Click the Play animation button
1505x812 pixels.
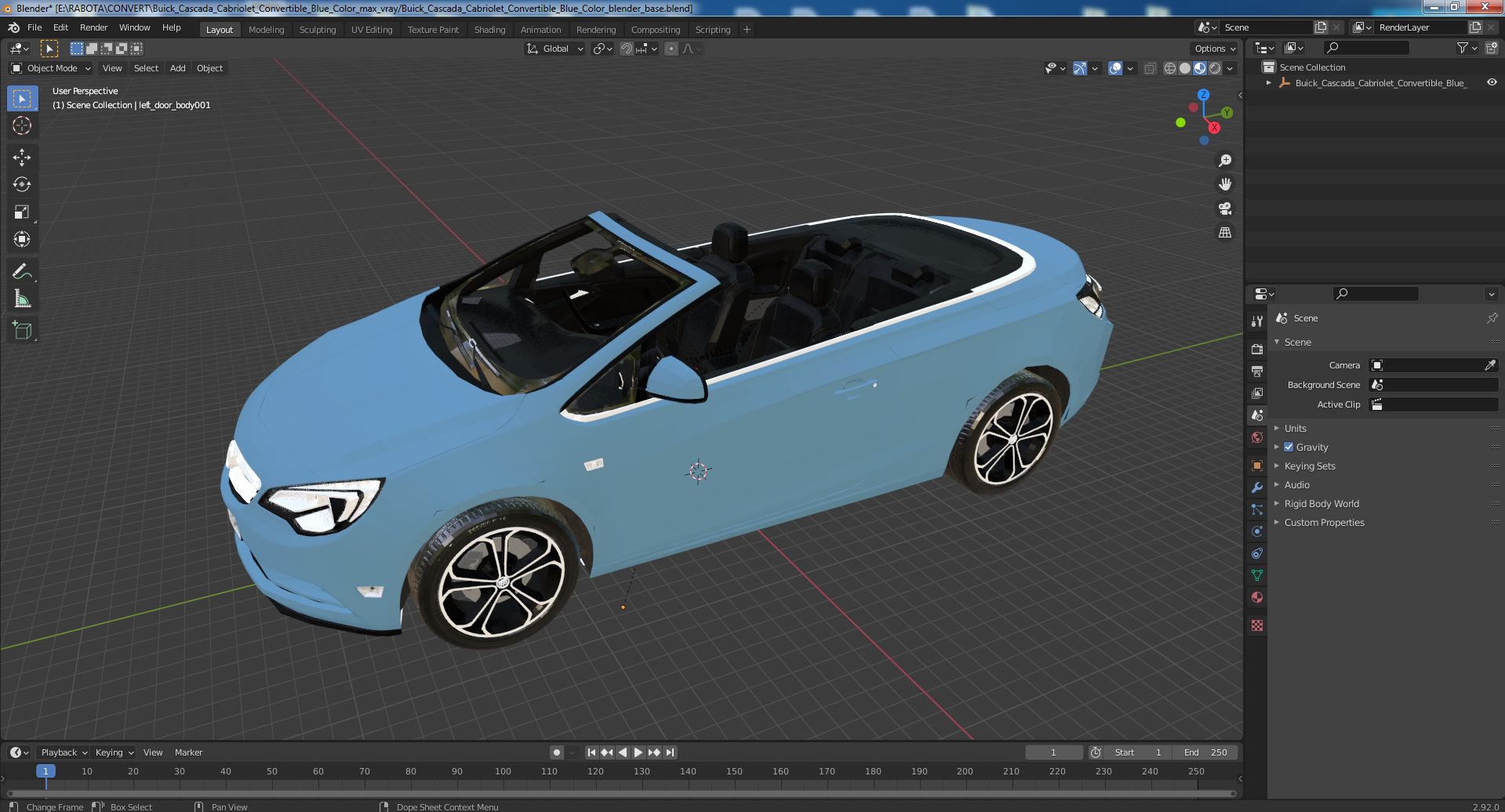(x=638, y=752)
